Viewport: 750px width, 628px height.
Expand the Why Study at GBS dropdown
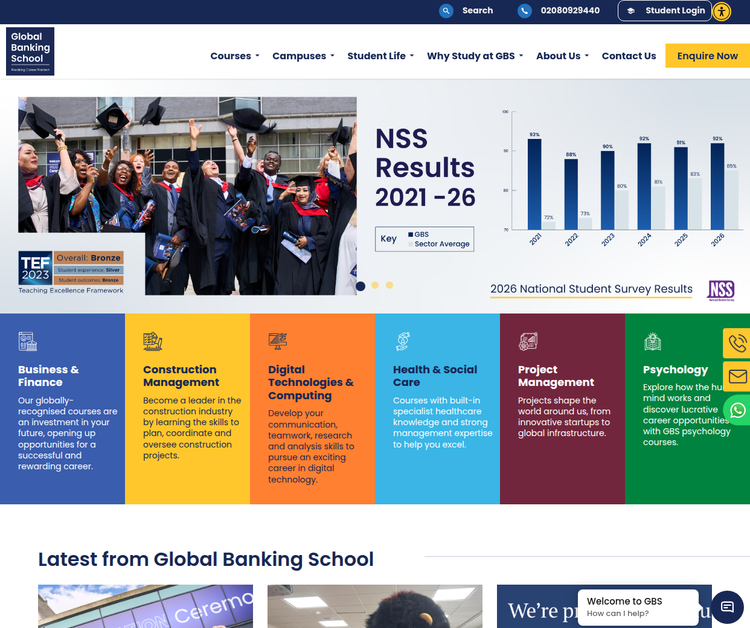click(475, 56)
